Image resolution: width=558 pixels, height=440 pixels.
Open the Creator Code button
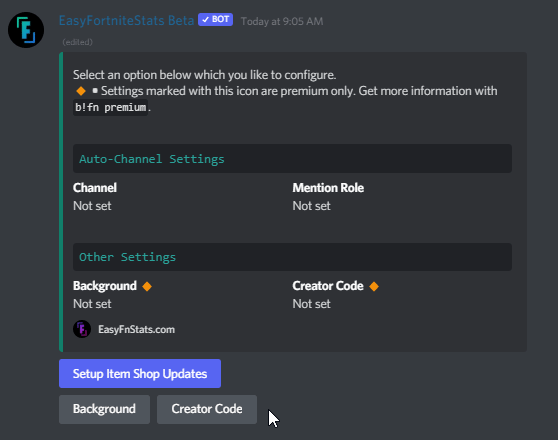coord(207,409)
